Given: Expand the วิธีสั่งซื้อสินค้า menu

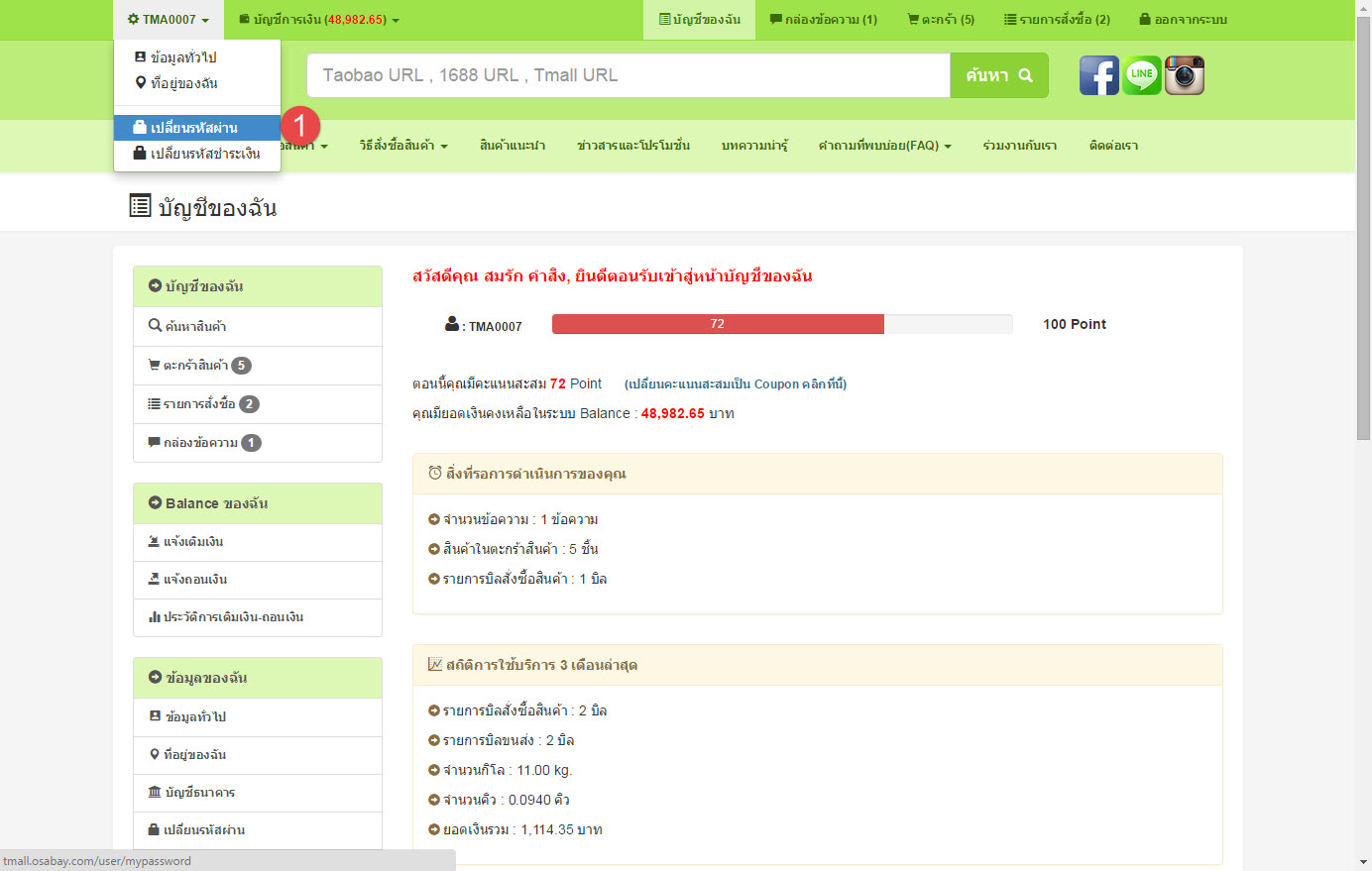Looking at the screenshot, I should point(402,146).
